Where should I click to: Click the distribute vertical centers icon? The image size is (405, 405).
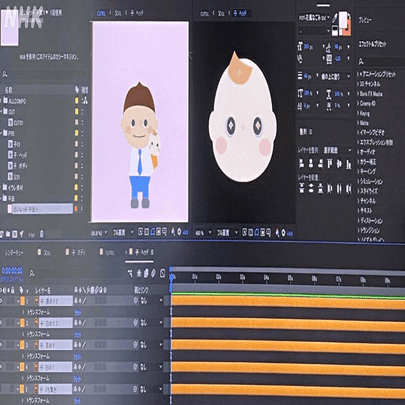(311, 189)
